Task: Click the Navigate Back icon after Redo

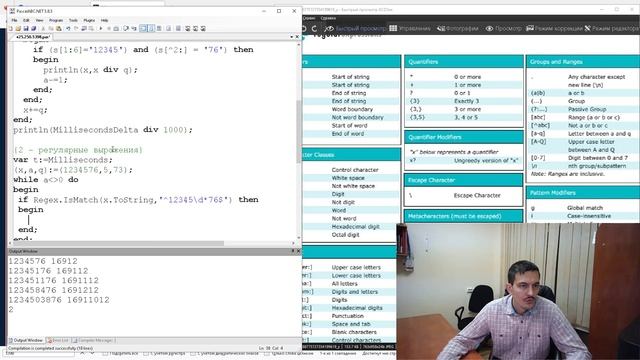Action: pos(84,29)
